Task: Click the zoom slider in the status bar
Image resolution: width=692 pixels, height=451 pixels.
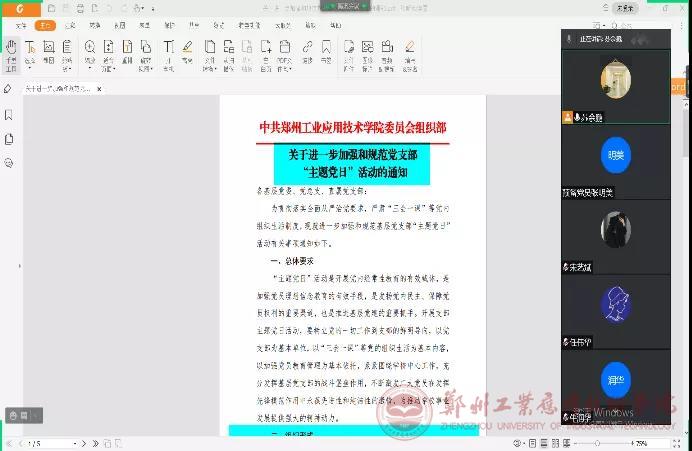Action: click(x=598, y=442)
